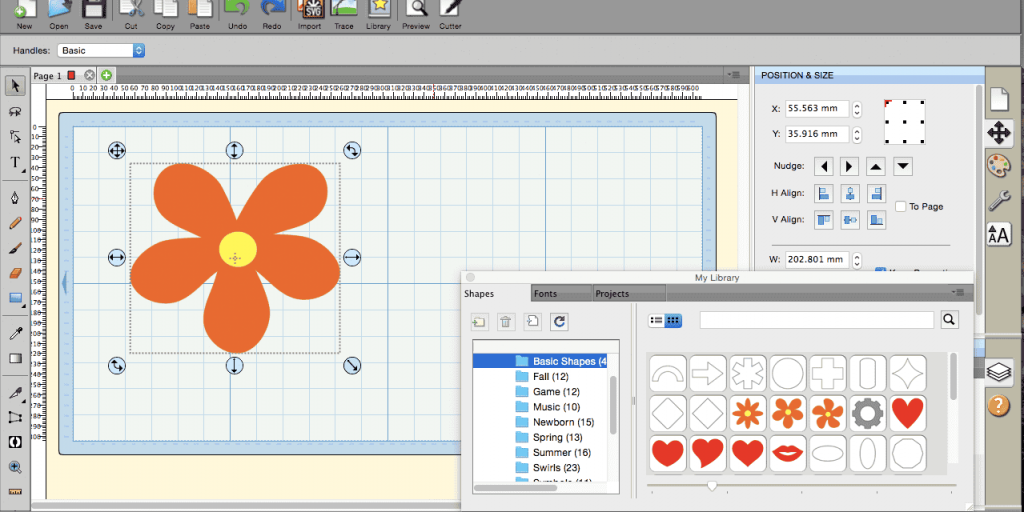Select the Text tool
Screen dimensions: 1024x512
coord(15,163)
